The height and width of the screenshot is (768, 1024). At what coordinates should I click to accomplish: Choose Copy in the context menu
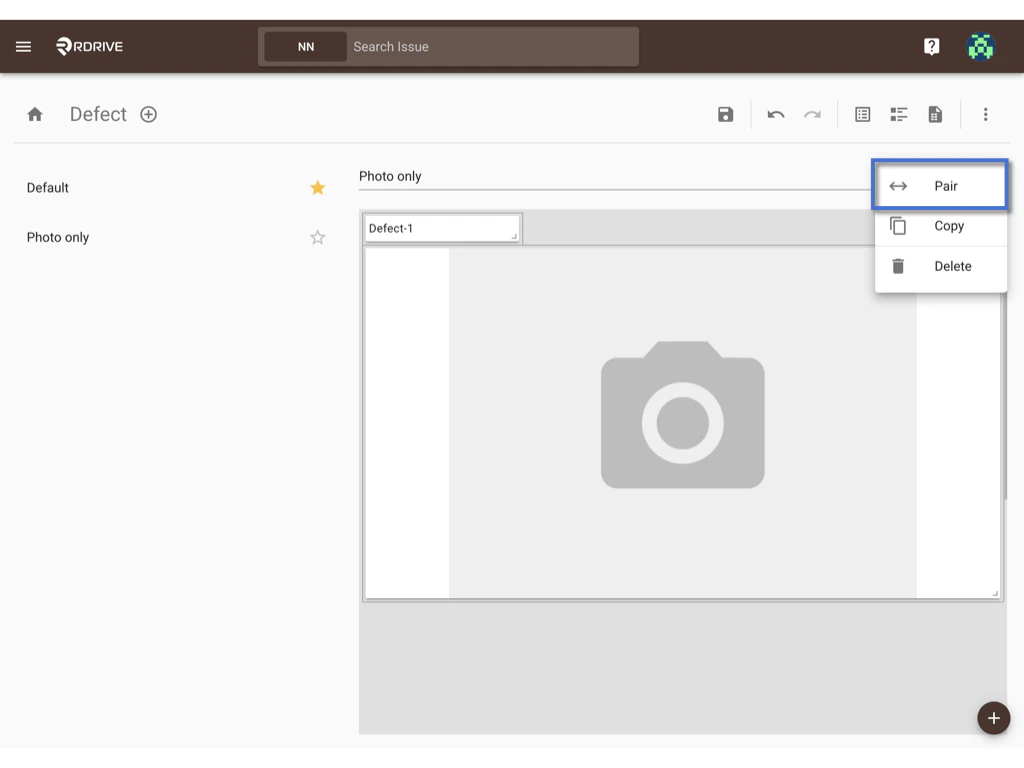pos(940,225)
